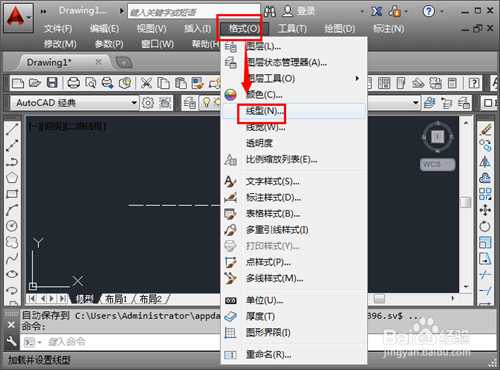Screen dimensions: 500x370
Task: Select the Rectangle tool
Action: 12,194
